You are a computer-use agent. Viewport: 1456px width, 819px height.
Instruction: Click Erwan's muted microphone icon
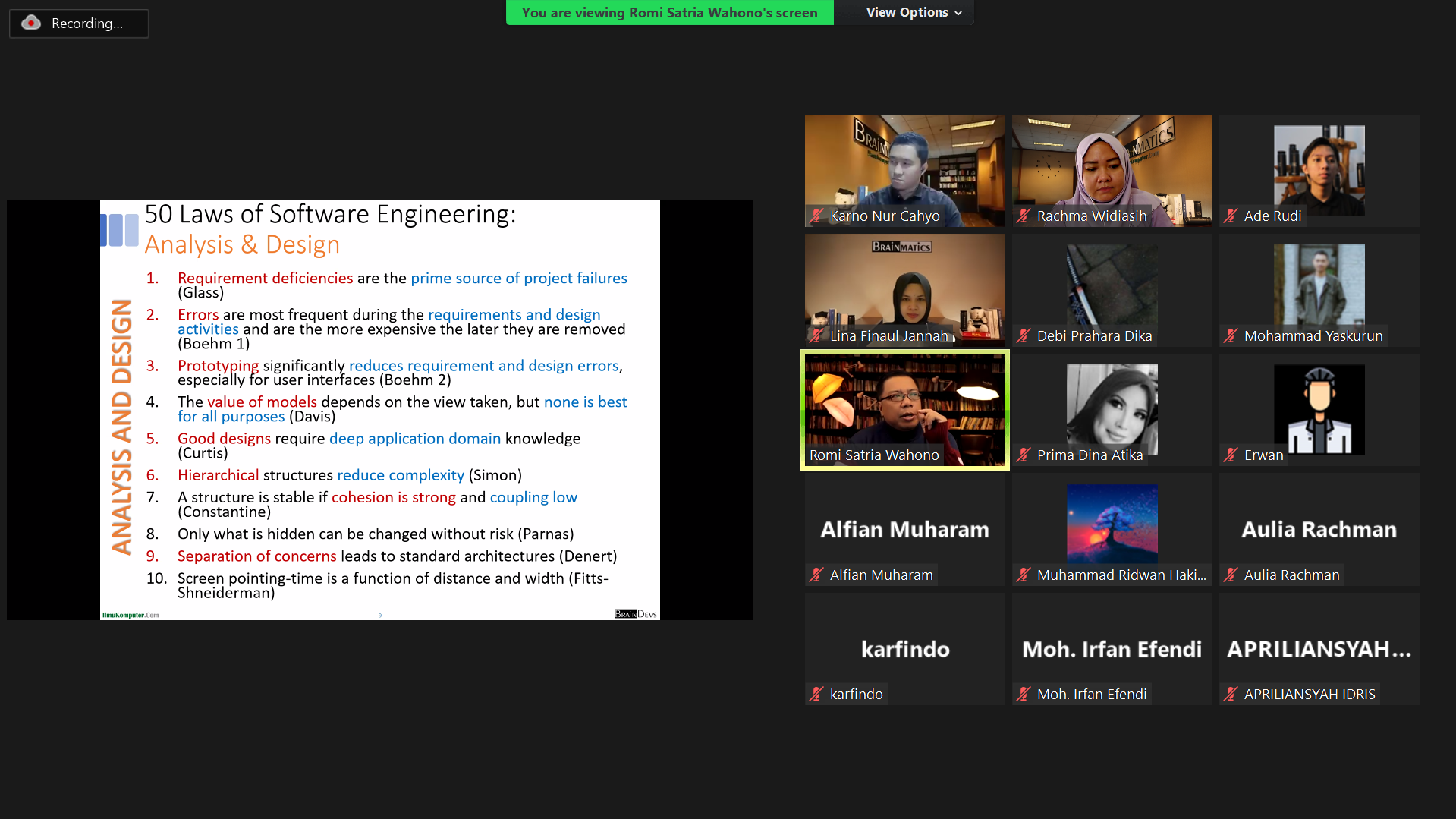point(1231,455)
